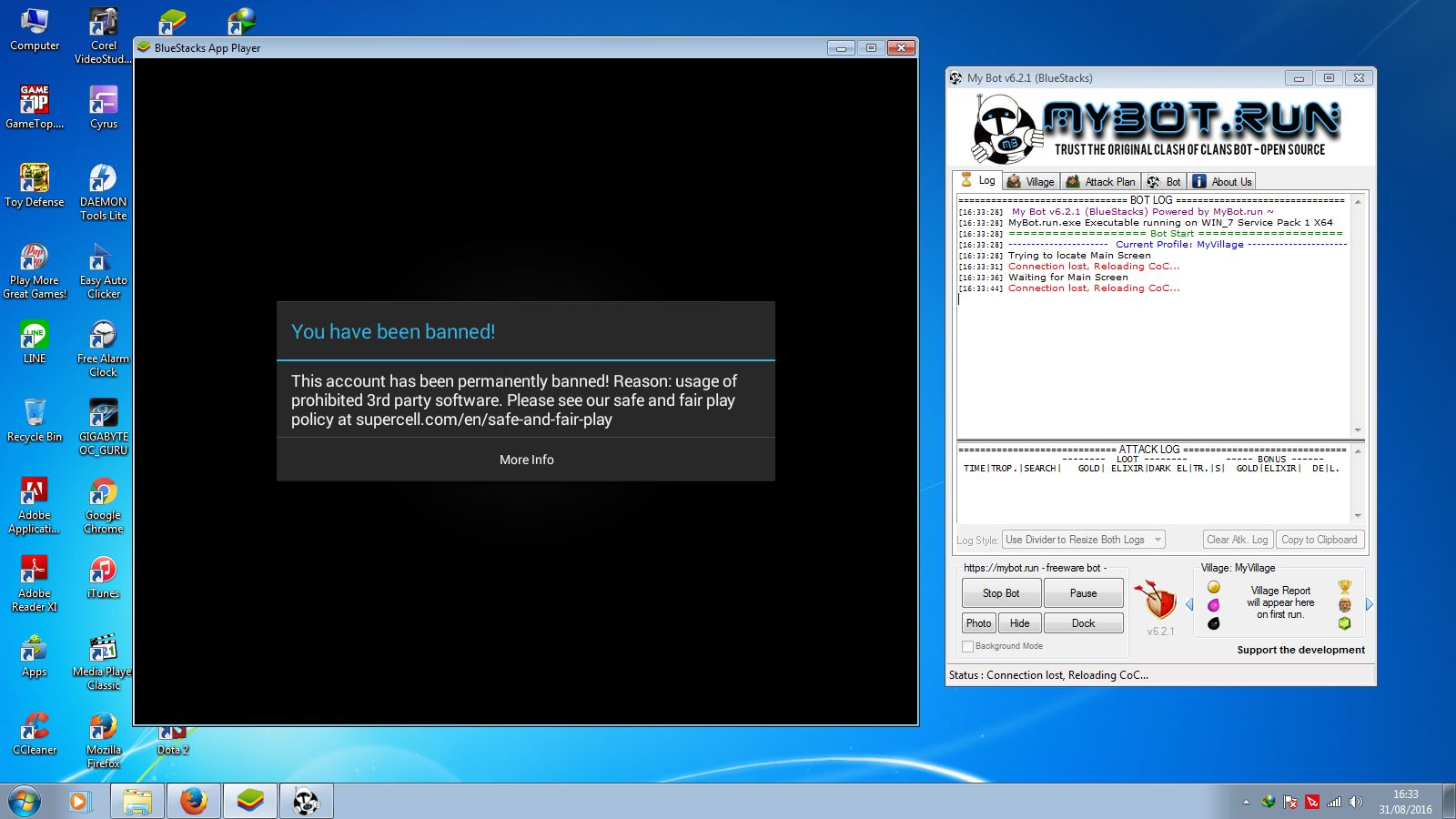Click the builder face icon in Village panel
1456x819 pixels.
pyautogui.click(x=1344, y=605)
